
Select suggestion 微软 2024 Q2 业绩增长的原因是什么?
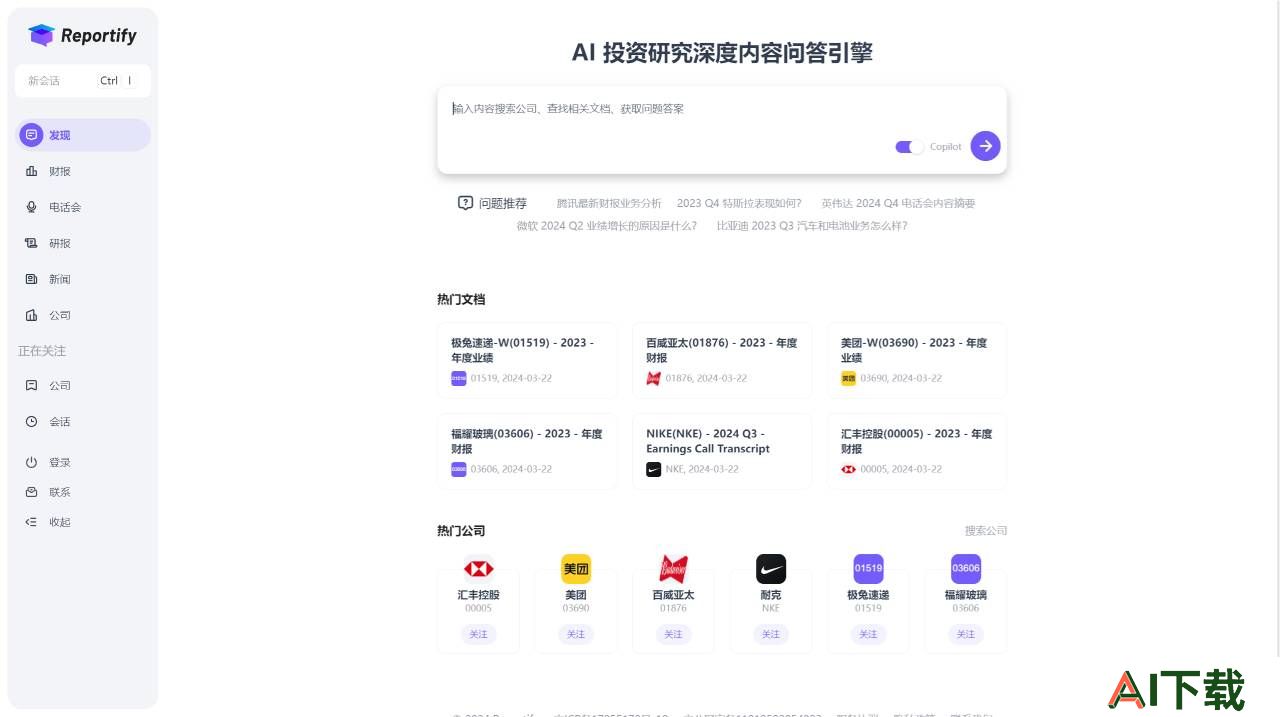tap(606, 226)
